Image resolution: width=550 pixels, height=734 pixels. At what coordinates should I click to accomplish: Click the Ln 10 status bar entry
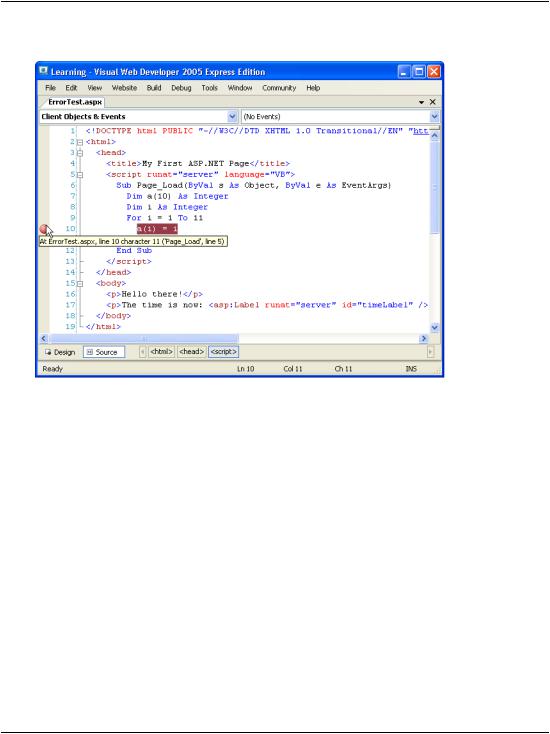click(245, 369)
